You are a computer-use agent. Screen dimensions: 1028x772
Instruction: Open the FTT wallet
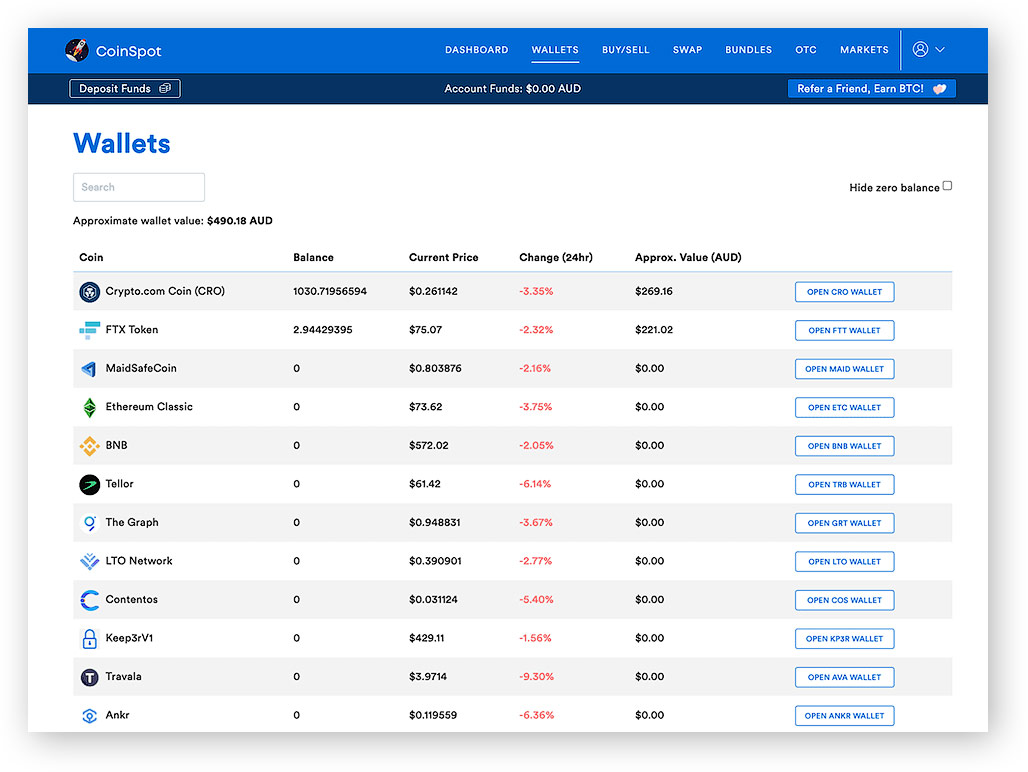(x=844, y=330)
